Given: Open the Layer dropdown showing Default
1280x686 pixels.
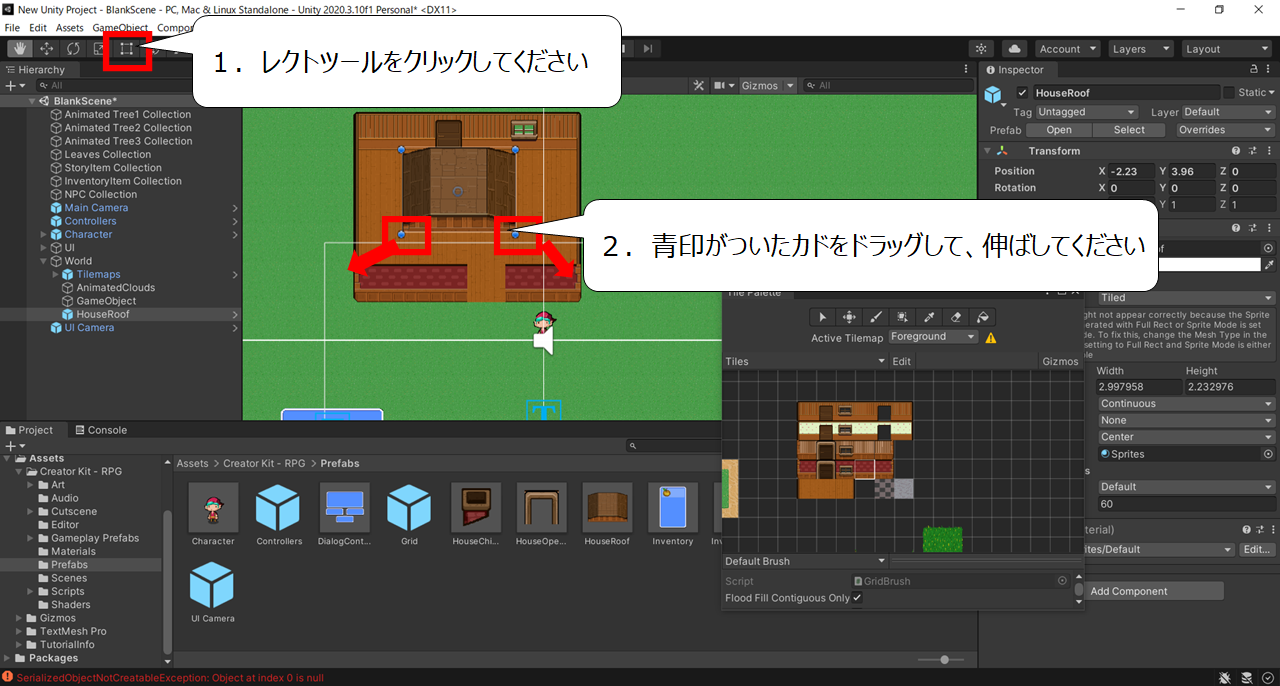Looking at the screenshot, I should 1229,112.
